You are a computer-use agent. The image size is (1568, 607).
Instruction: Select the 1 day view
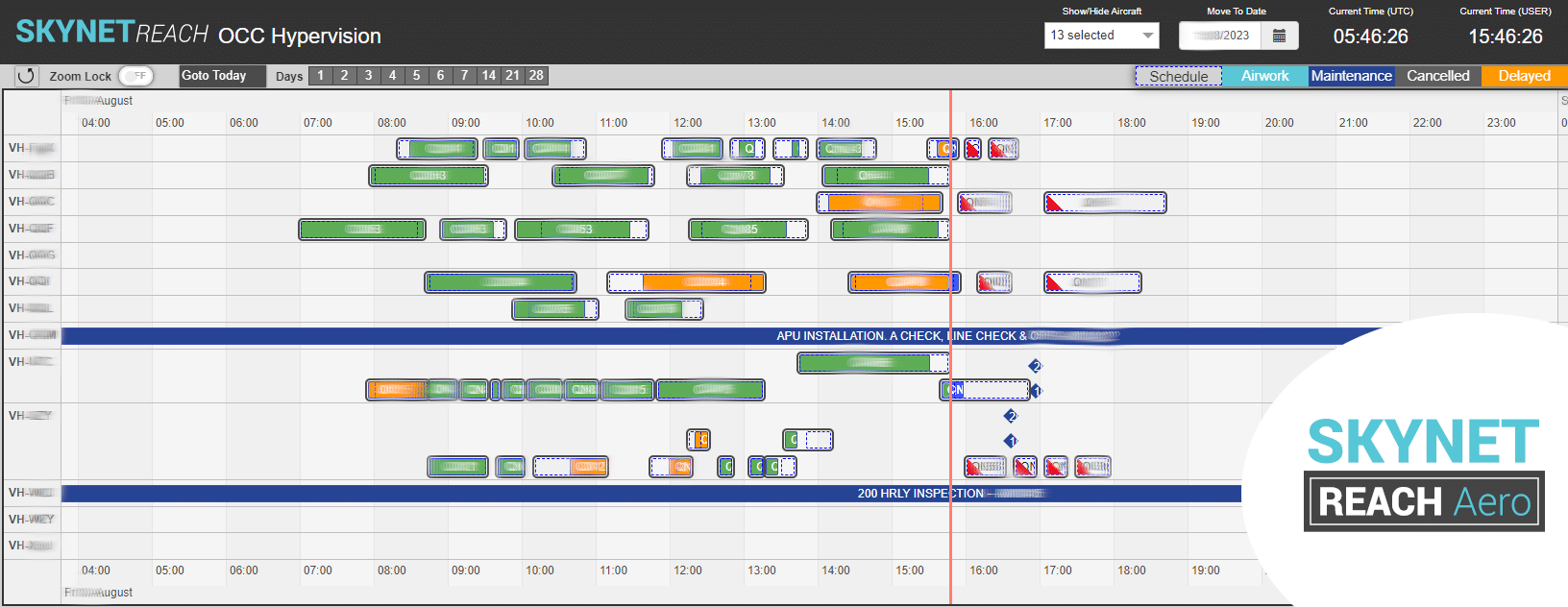pos(321,76)
